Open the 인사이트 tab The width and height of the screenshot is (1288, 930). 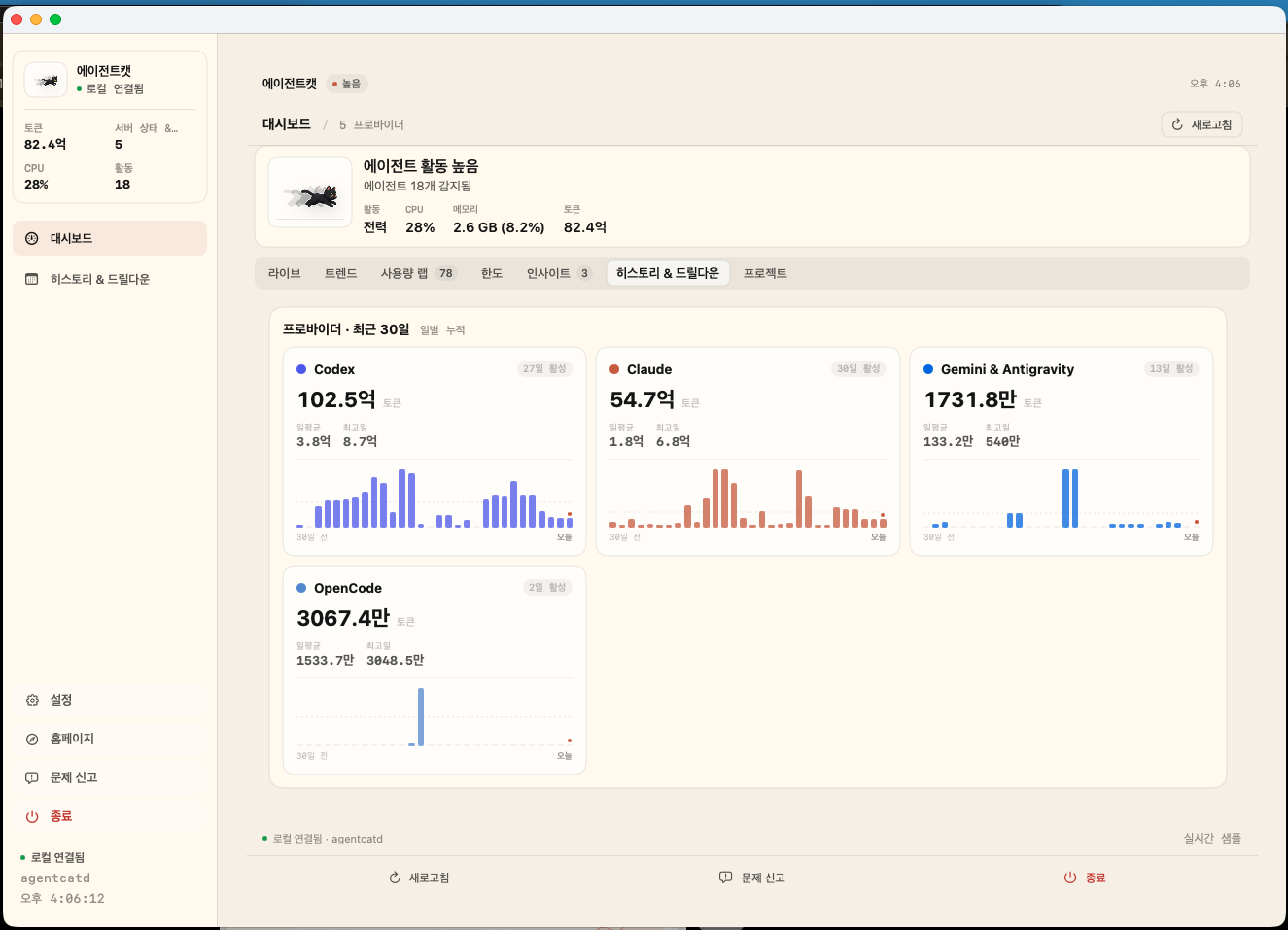(x=559, y=273)
